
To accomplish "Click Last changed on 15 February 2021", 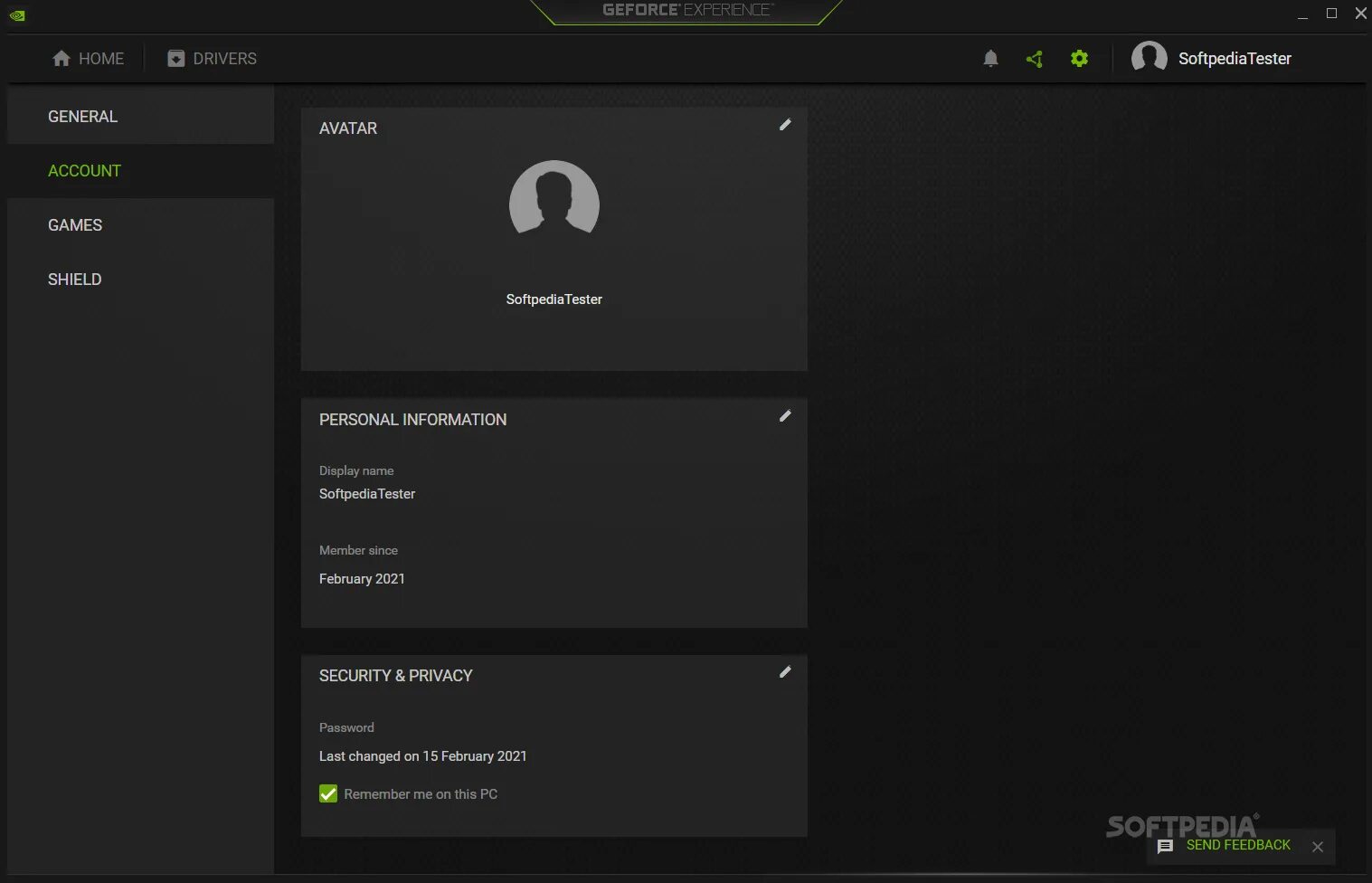I will (422, 756).
